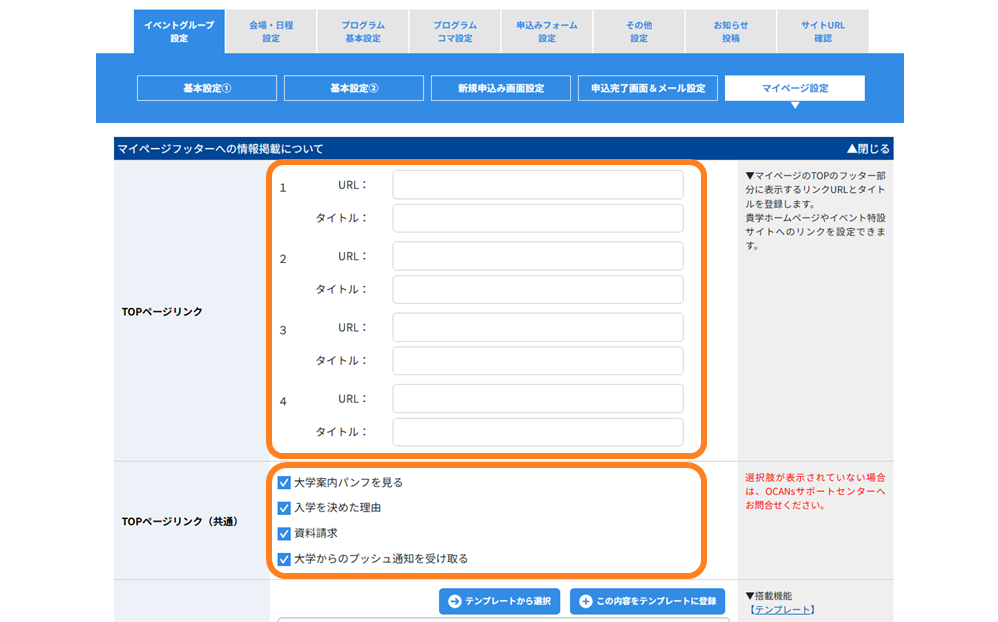Image resolution: width=998 pixels, height=622 pixels.
Task: Click この内容をテンプレートに登録 button
Action: click(x=647, y=601)
